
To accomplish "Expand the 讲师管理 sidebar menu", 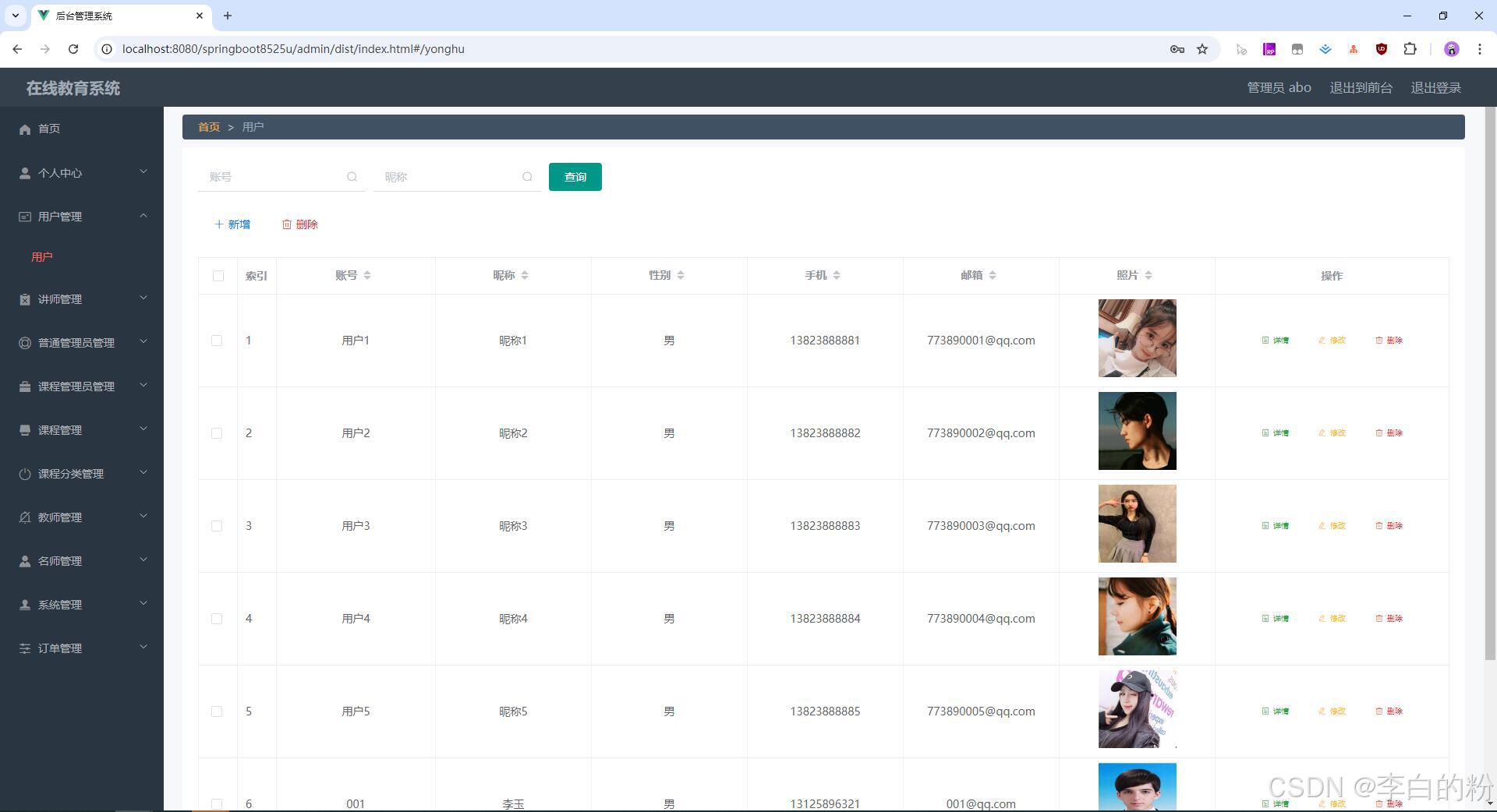I will click(x=82, y=299).
